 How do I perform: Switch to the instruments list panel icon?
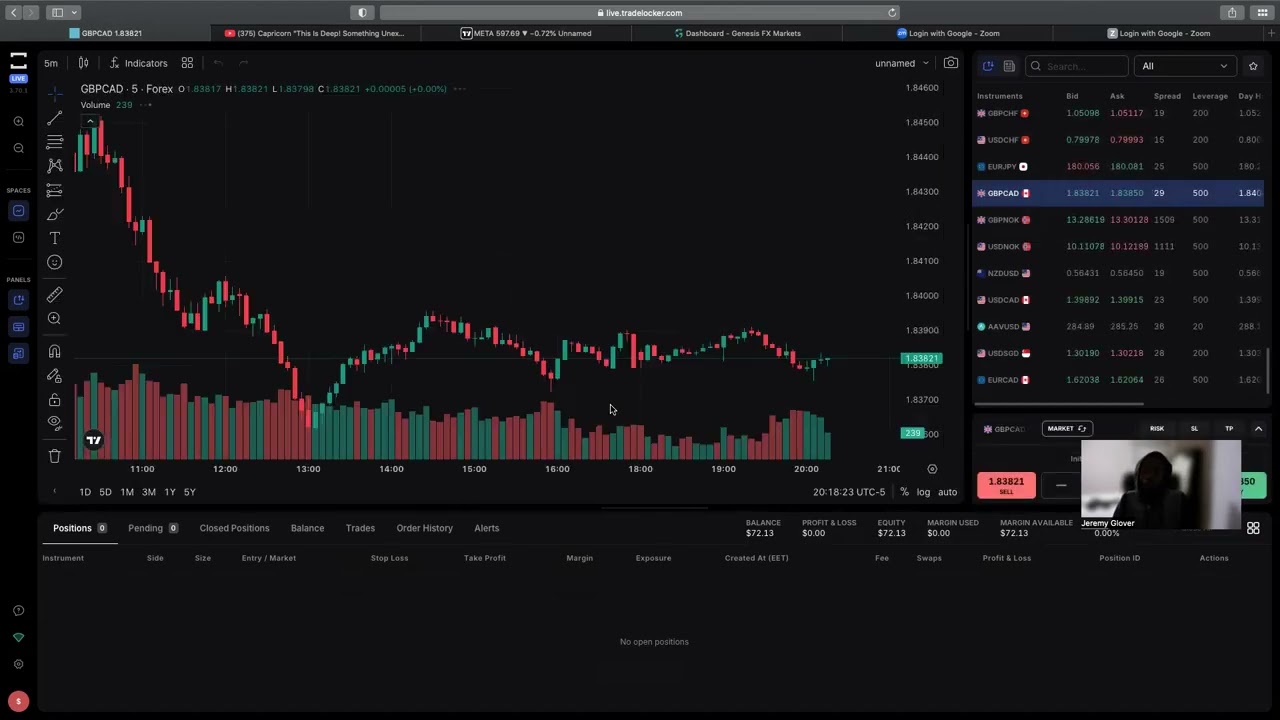click(x=988, y=66)
